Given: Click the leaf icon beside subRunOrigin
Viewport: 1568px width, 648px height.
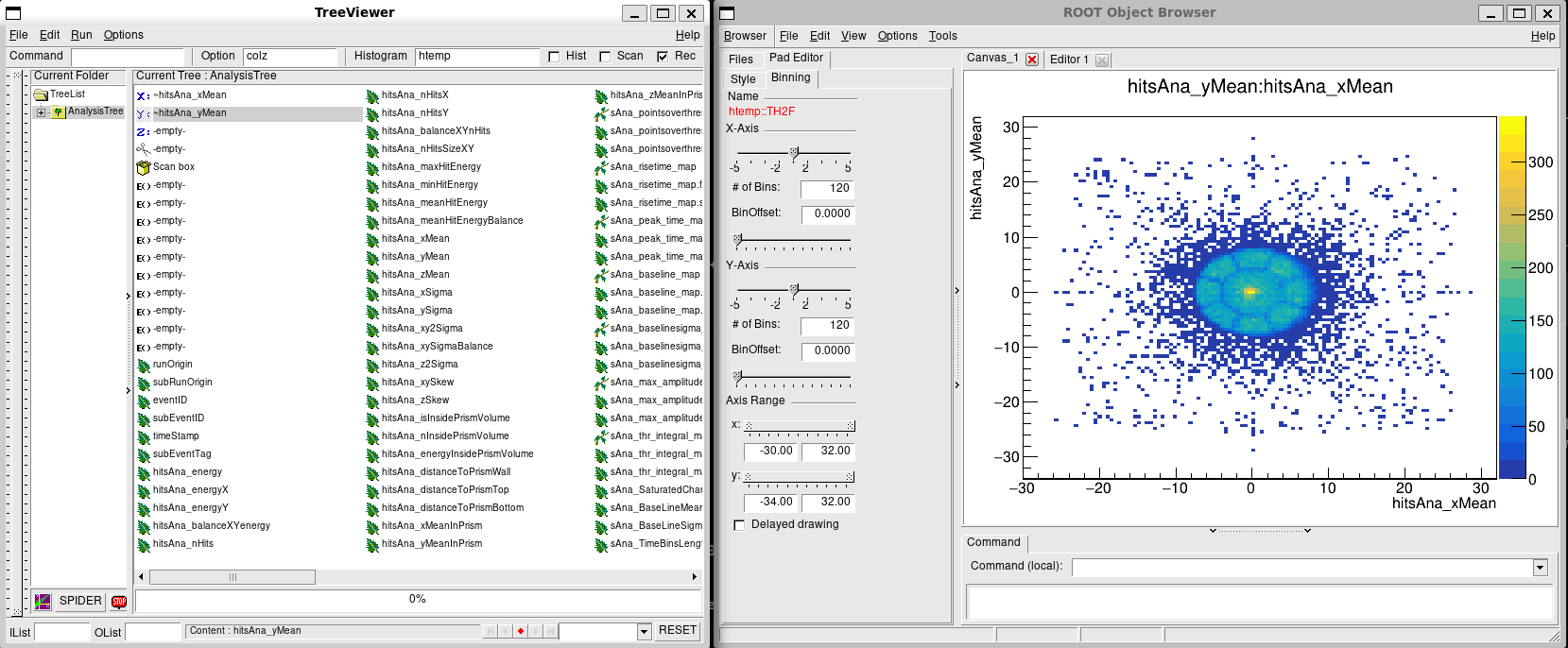Looking at the screenshot, I should point(144,383).
